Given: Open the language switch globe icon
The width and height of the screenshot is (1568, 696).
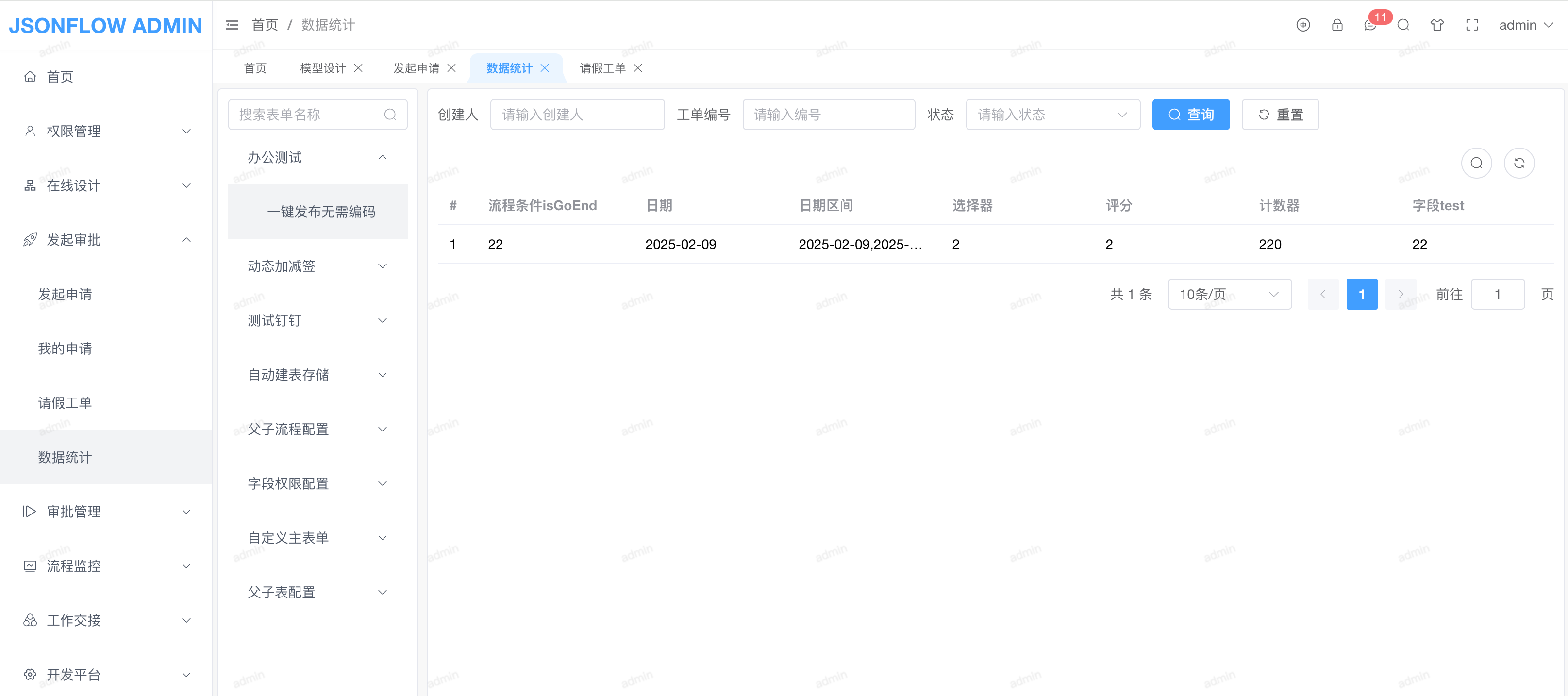Looking at the screenshot, I should click(1302, 25).
